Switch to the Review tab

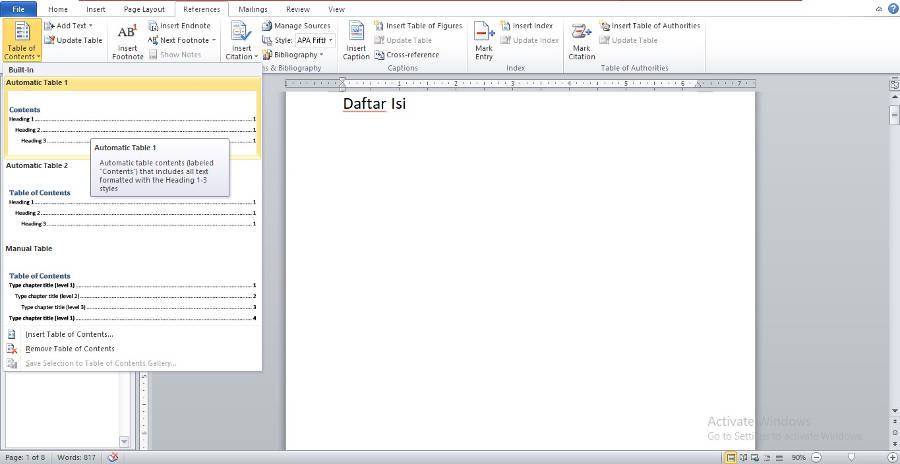coord(298,9)
